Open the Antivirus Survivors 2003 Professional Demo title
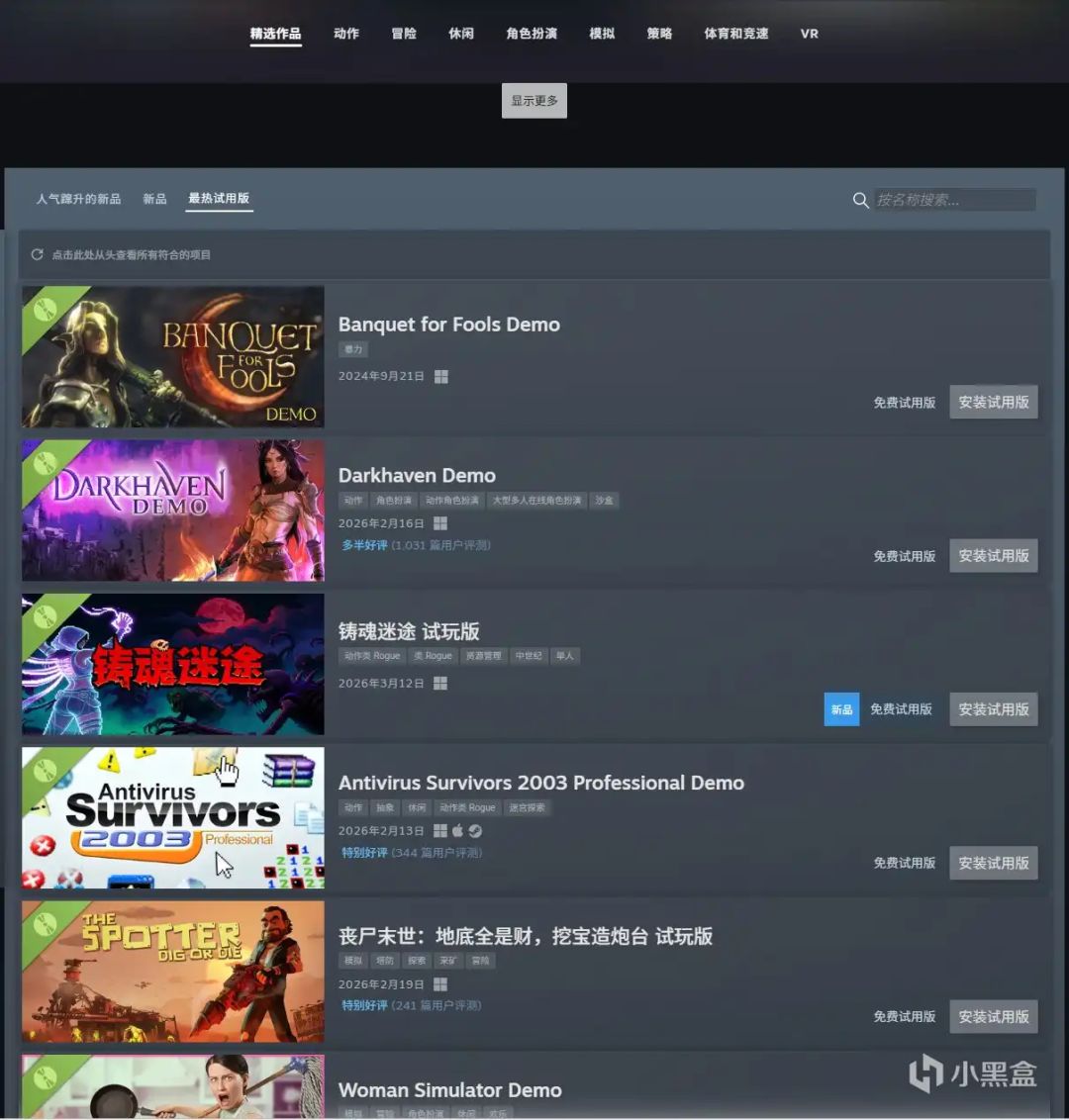Viewport: 1069px width, 1120px height. tap(540, 783)
